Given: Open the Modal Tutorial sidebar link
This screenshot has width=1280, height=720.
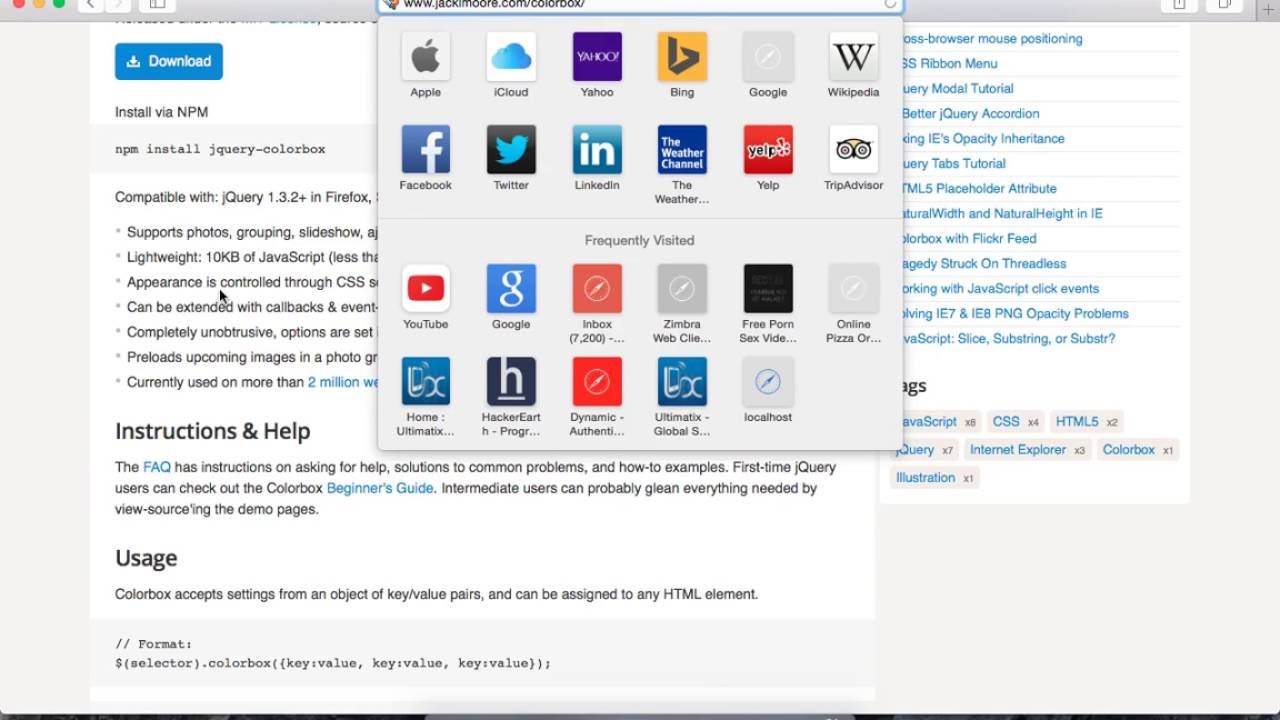Looking at the screenshot, I should 956,88.
